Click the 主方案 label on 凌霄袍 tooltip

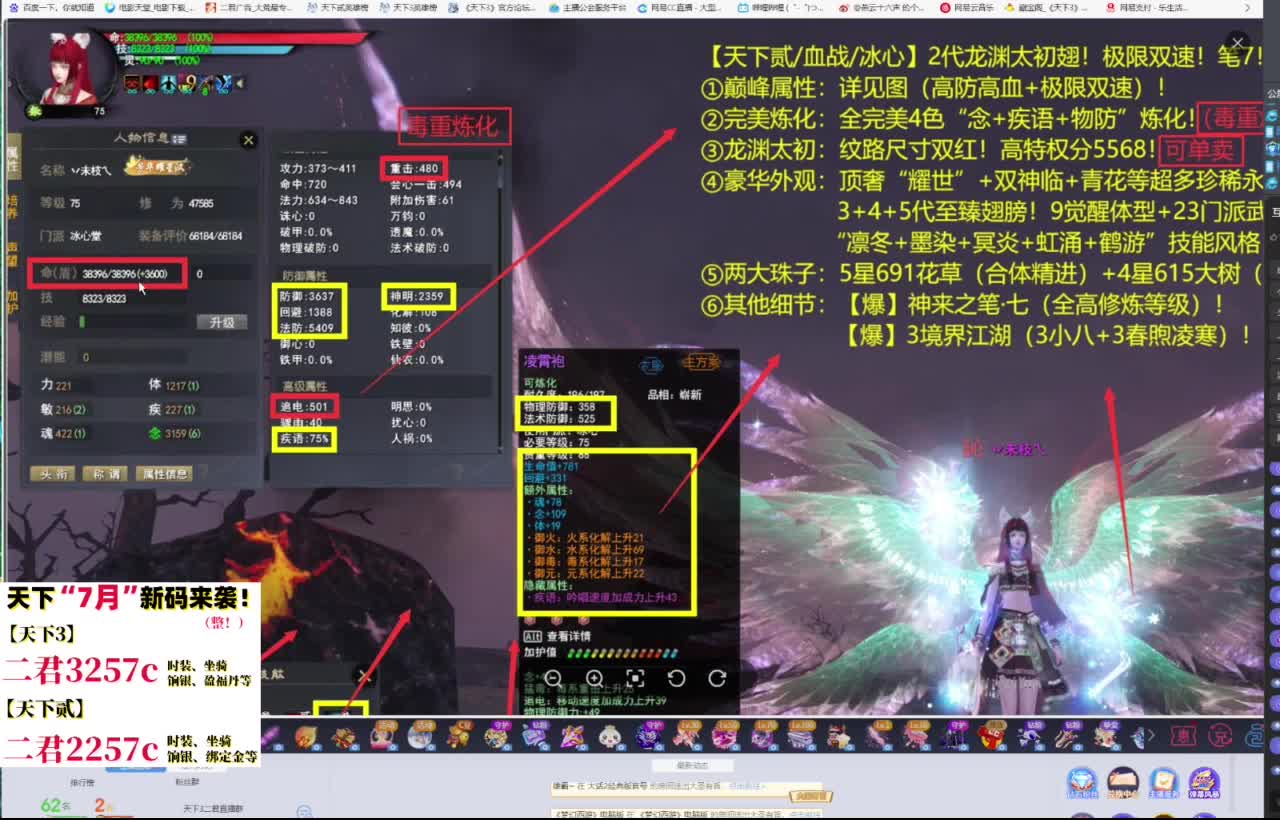pos(702,362)
